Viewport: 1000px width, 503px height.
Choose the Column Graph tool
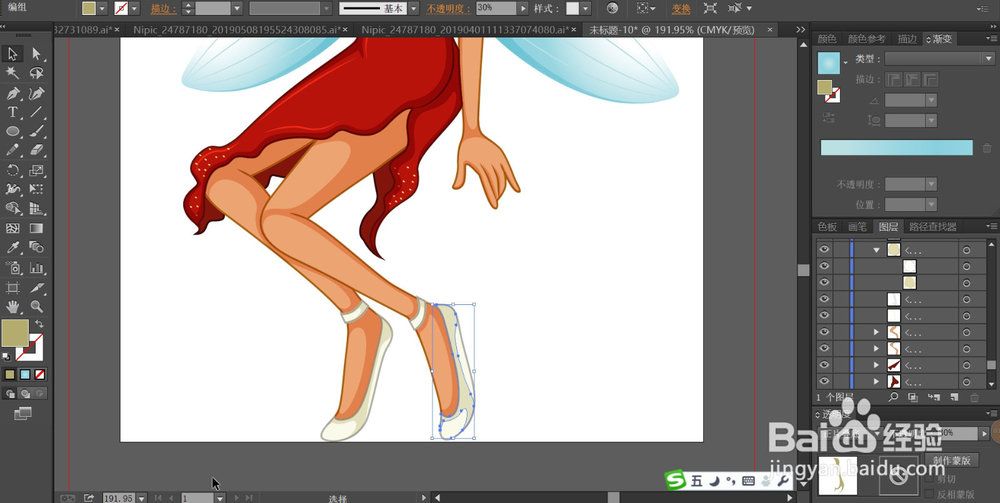click(x=36, y=268)
